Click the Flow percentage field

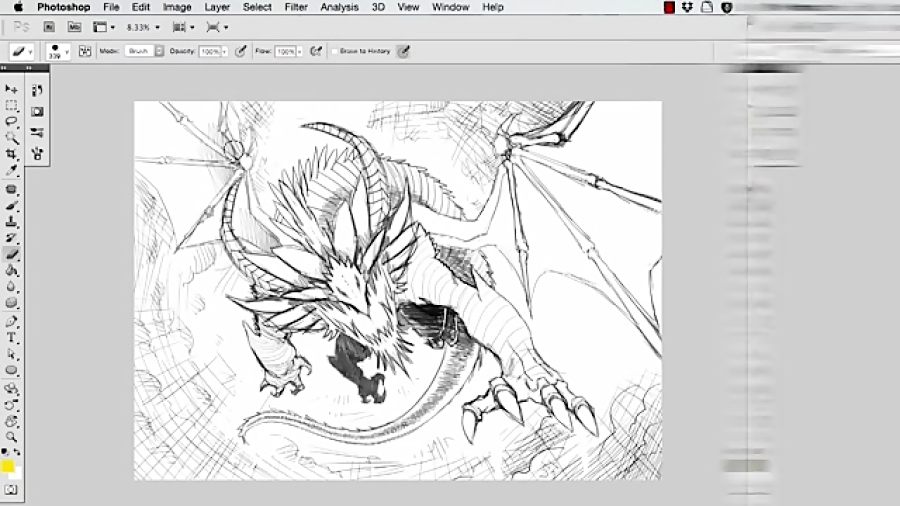click(x=285, y=52)
